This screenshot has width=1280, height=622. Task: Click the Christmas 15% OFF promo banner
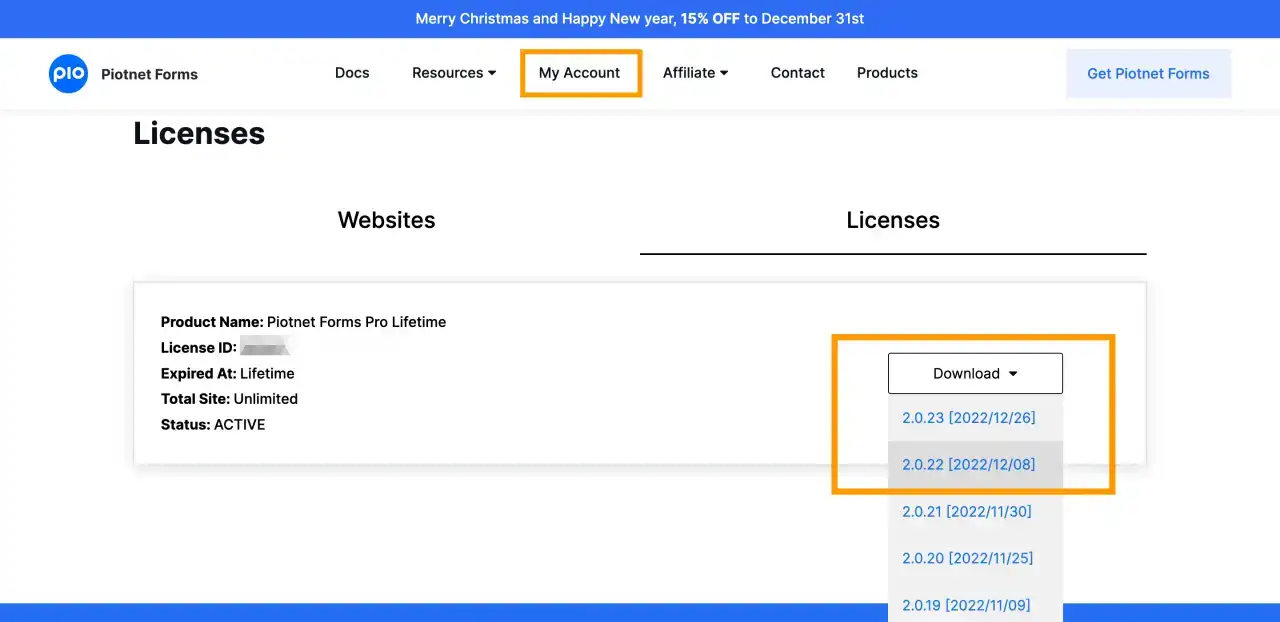click(640, 19)
